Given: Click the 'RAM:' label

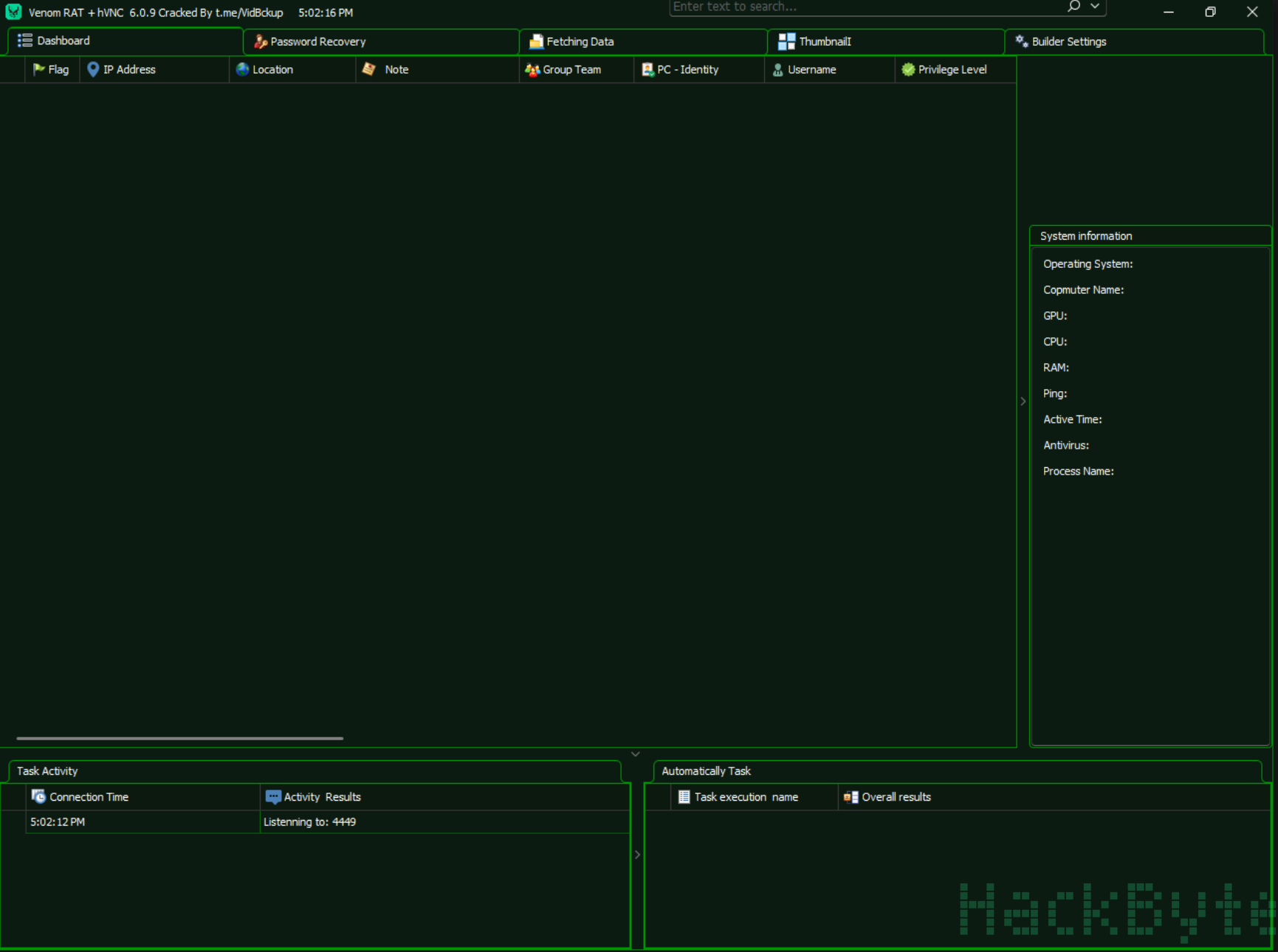Looking at the screenshot, I should tap(1056, 368).
